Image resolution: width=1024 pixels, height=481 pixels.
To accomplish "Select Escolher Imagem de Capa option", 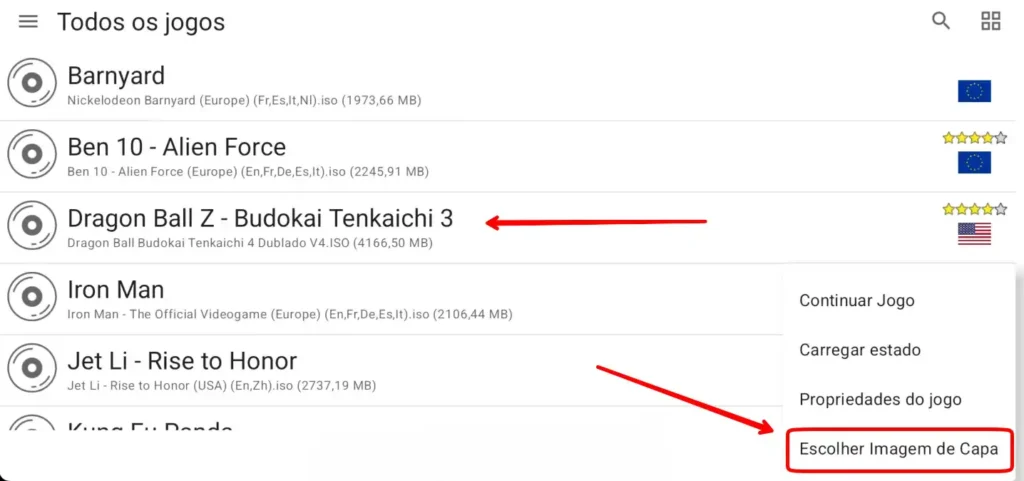I will [x=899, y=449].
